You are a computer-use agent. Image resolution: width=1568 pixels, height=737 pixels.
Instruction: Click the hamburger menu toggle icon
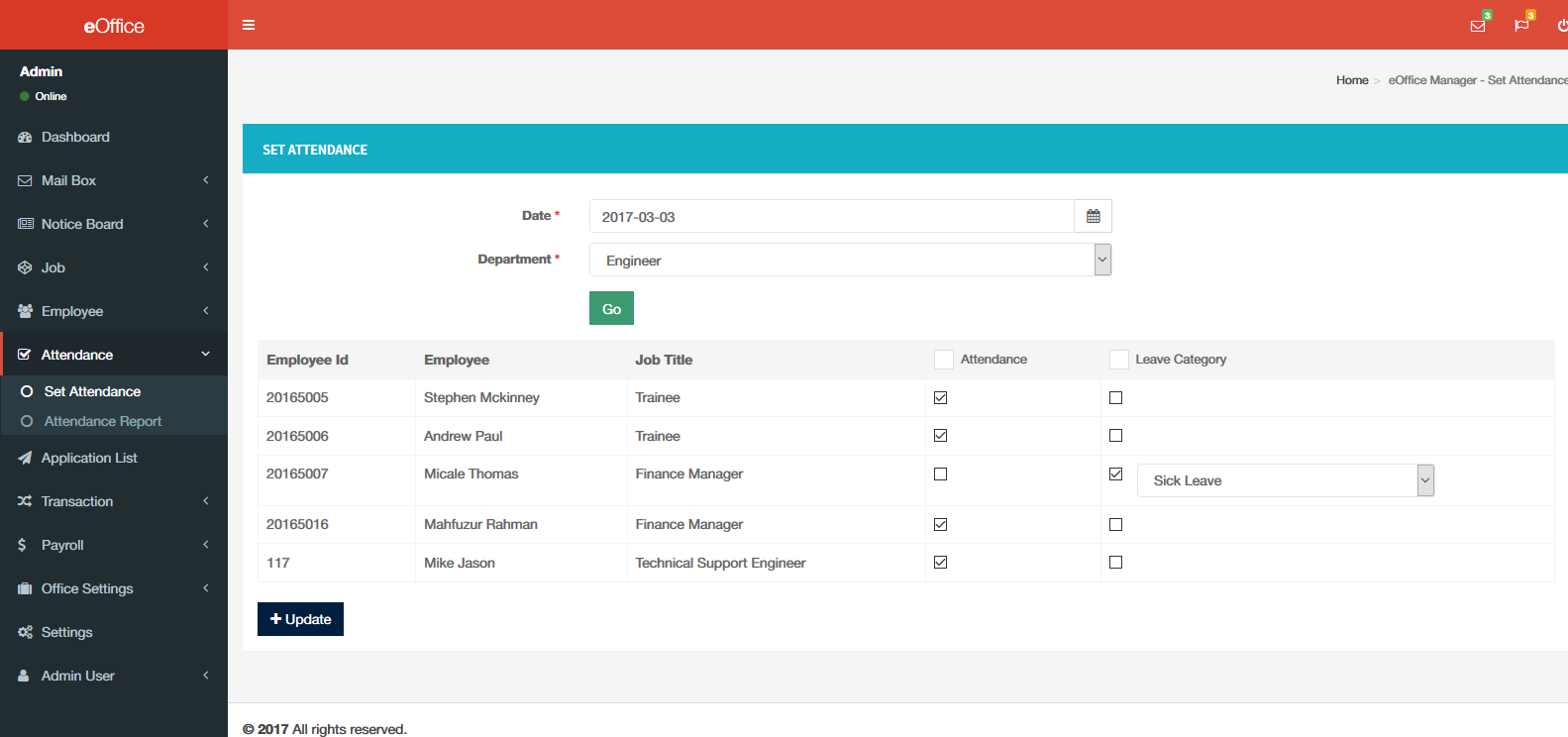249,25
